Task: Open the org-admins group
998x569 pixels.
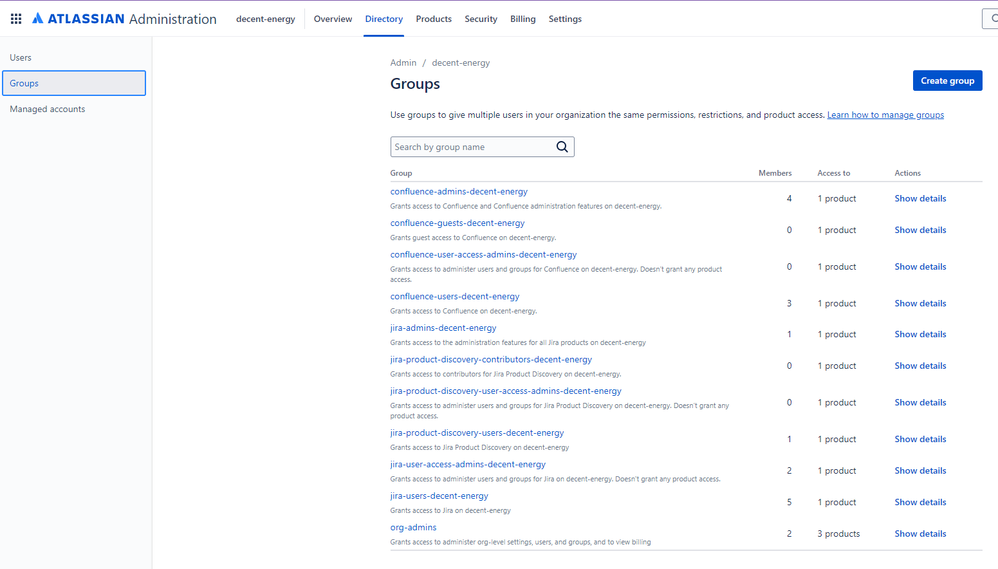Action: (413, 528)
